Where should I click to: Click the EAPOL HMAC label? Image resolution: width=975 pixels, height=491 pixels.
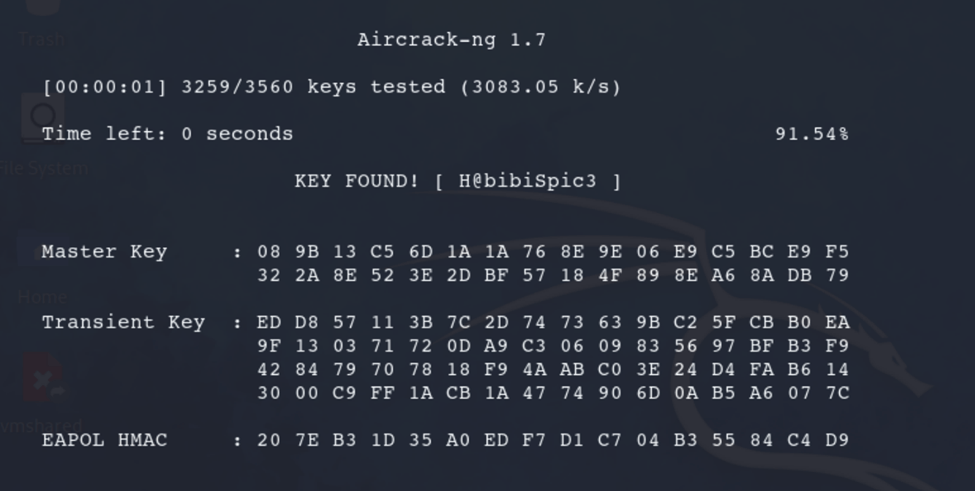pos(104,440)
